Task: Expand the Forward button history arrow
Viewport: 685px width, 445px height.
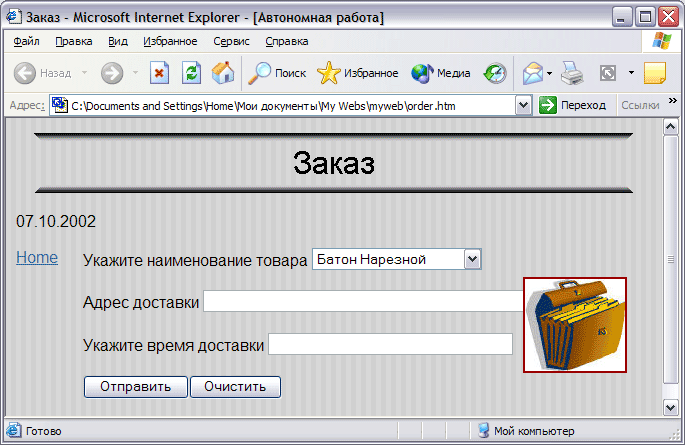Action: pos(135,73)
